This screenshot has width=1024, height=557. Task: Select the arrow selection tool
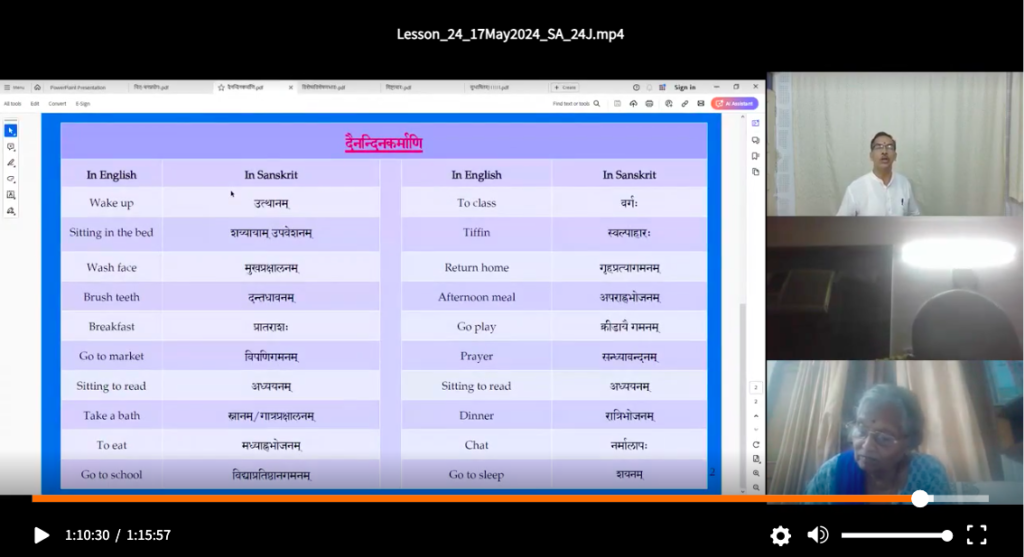[x=11, y=130]
